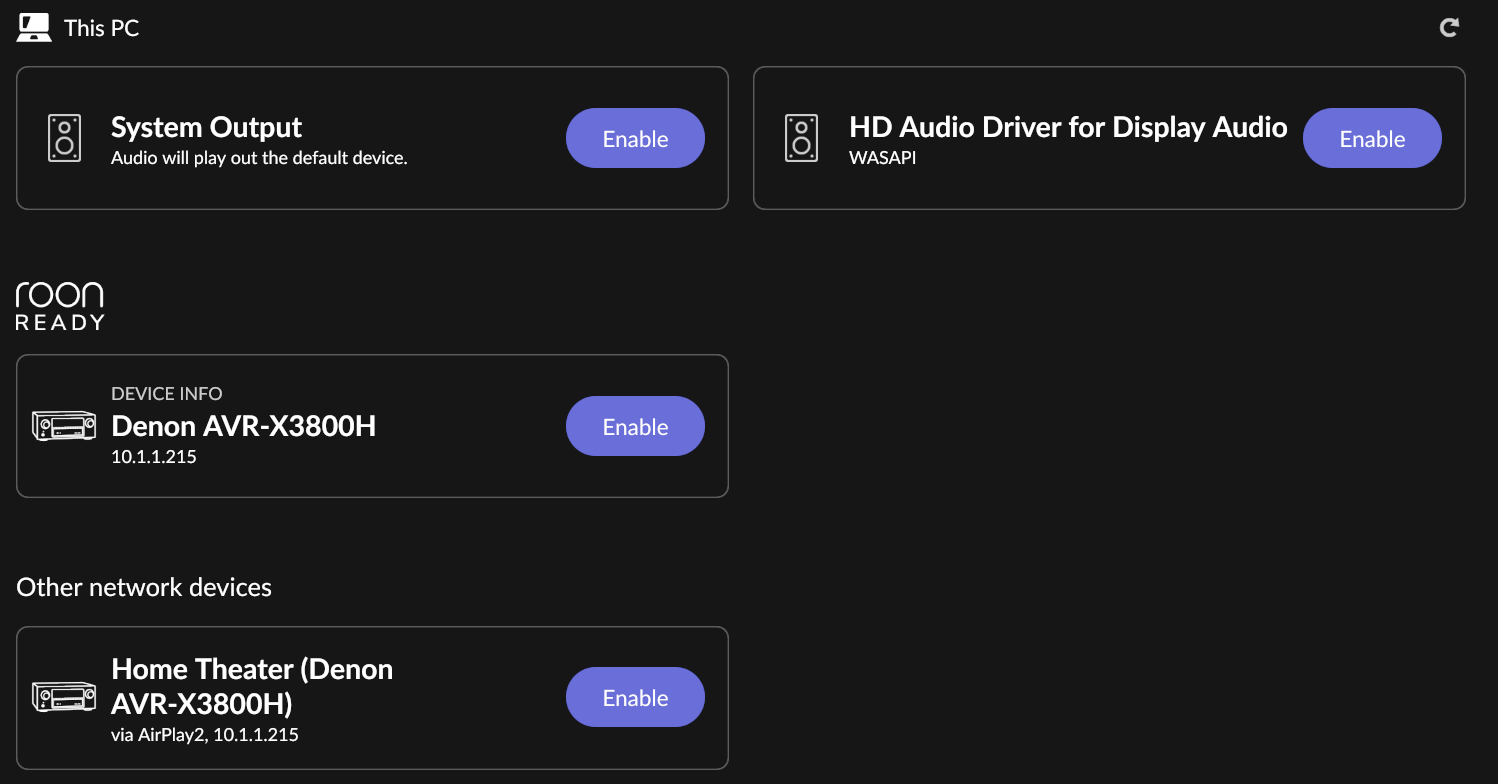Click the 'via AirPlay2, 10.1.1.215' text
This screenshot has width=1498, height=784.
click(205, 735)
